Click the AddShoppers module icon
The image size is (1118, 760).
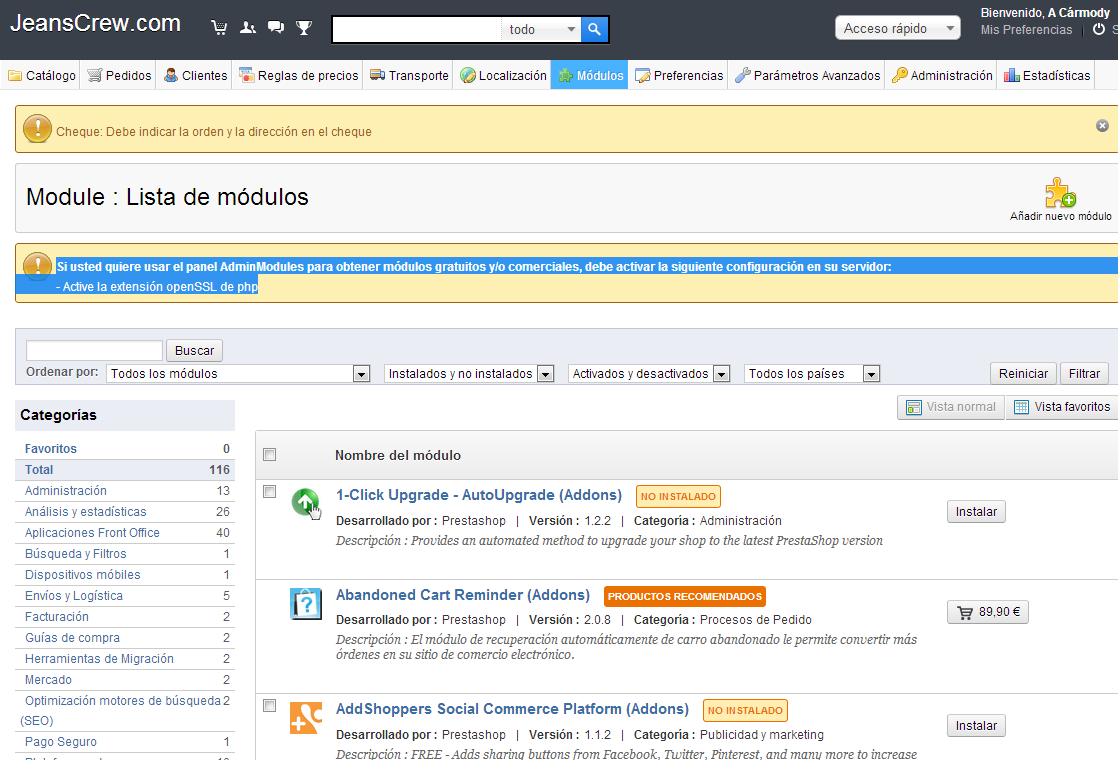tap(306, 718)
